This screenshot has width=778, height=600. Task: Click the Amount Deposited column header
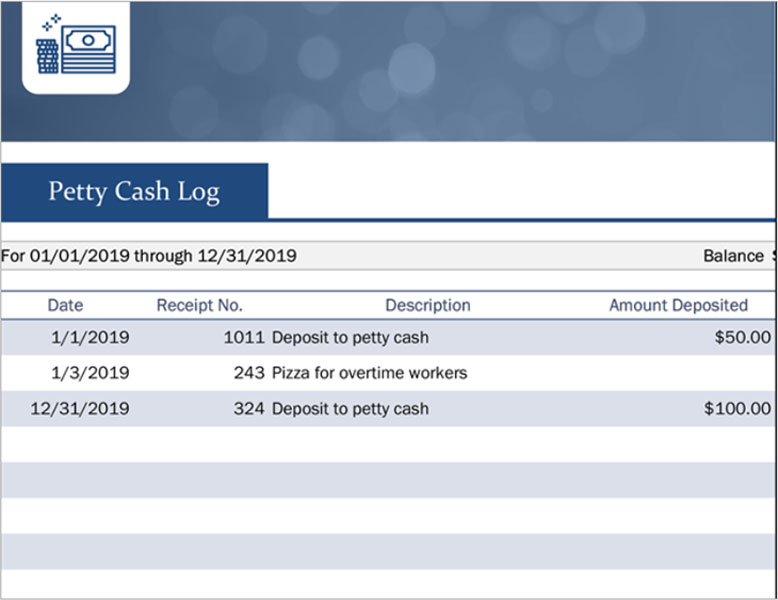click(678, 305)
